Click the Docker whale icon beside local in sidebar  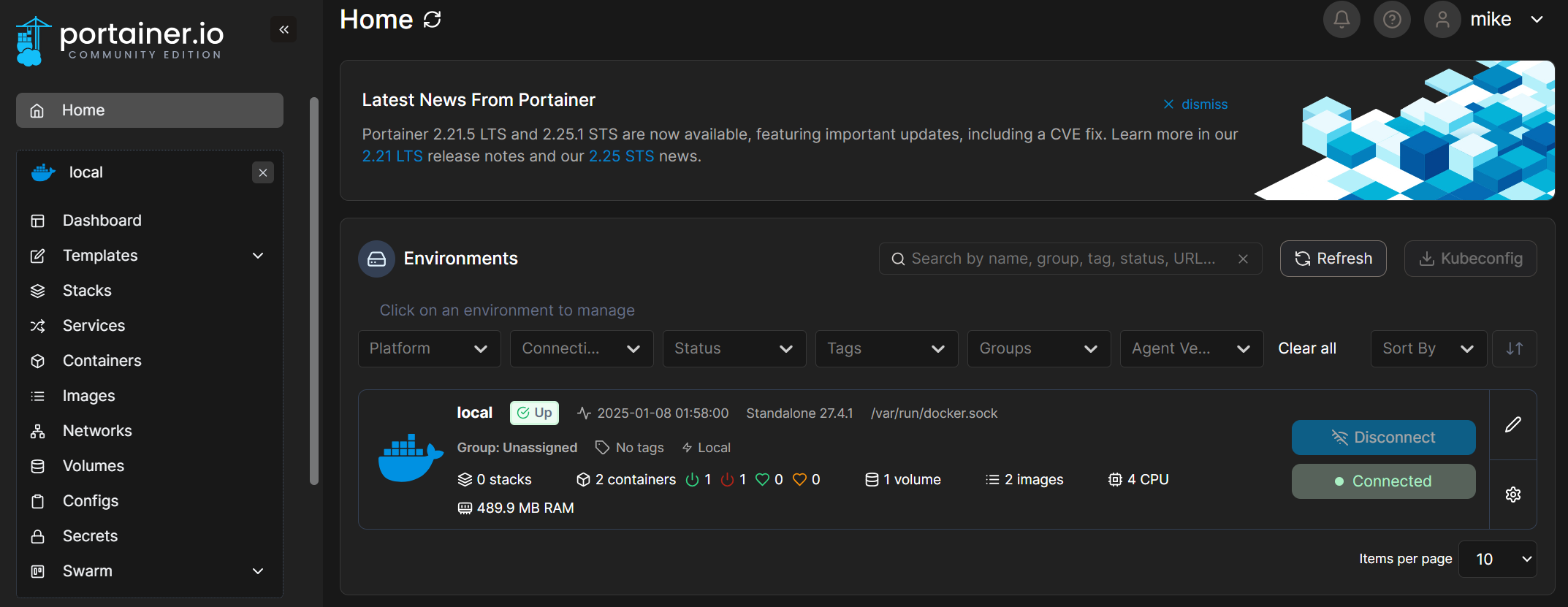pyautogui.click(x=43, y=172)
